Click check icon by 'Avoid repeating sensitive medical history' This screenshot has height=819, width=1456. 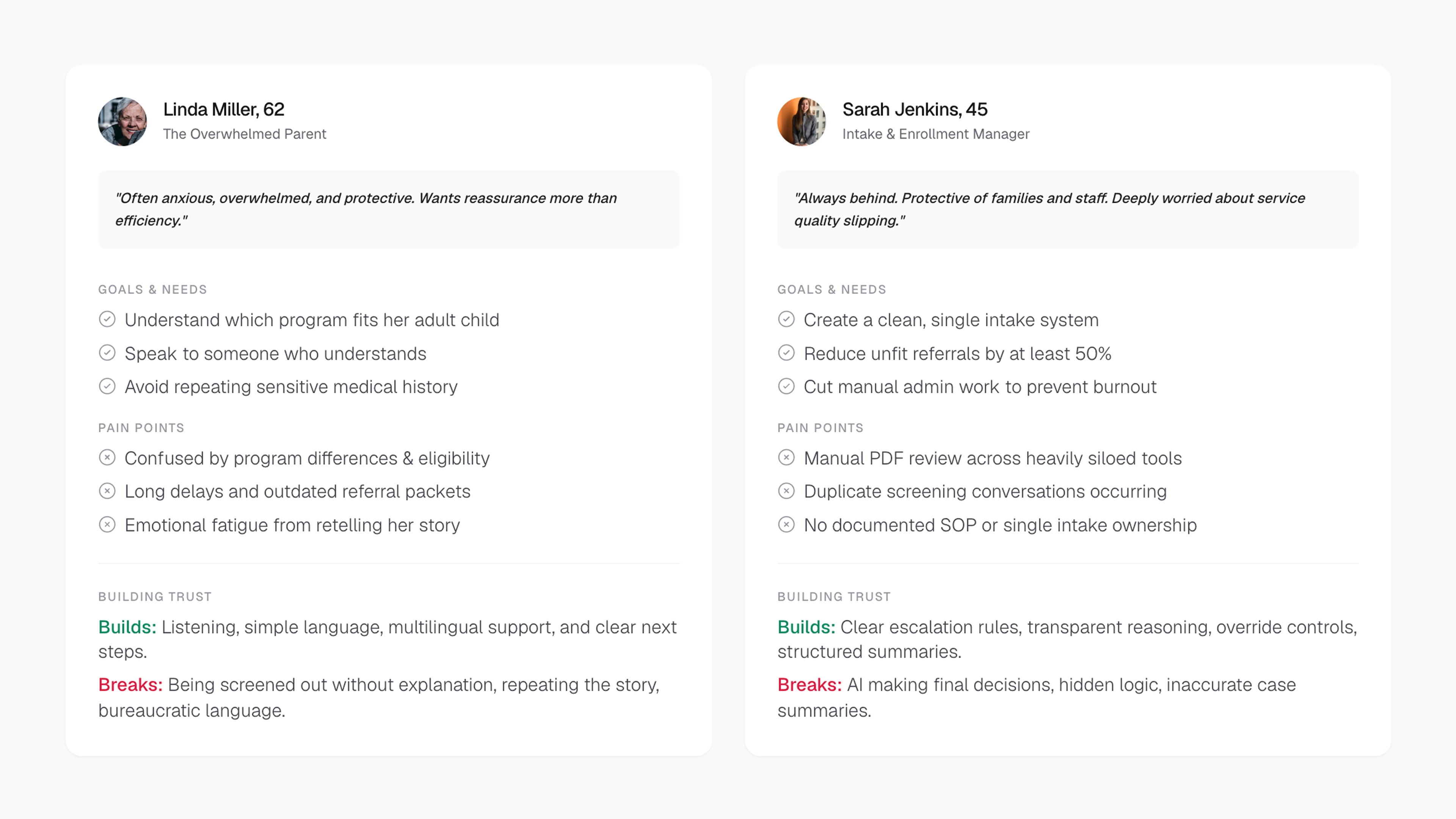(x=107, y=387)
